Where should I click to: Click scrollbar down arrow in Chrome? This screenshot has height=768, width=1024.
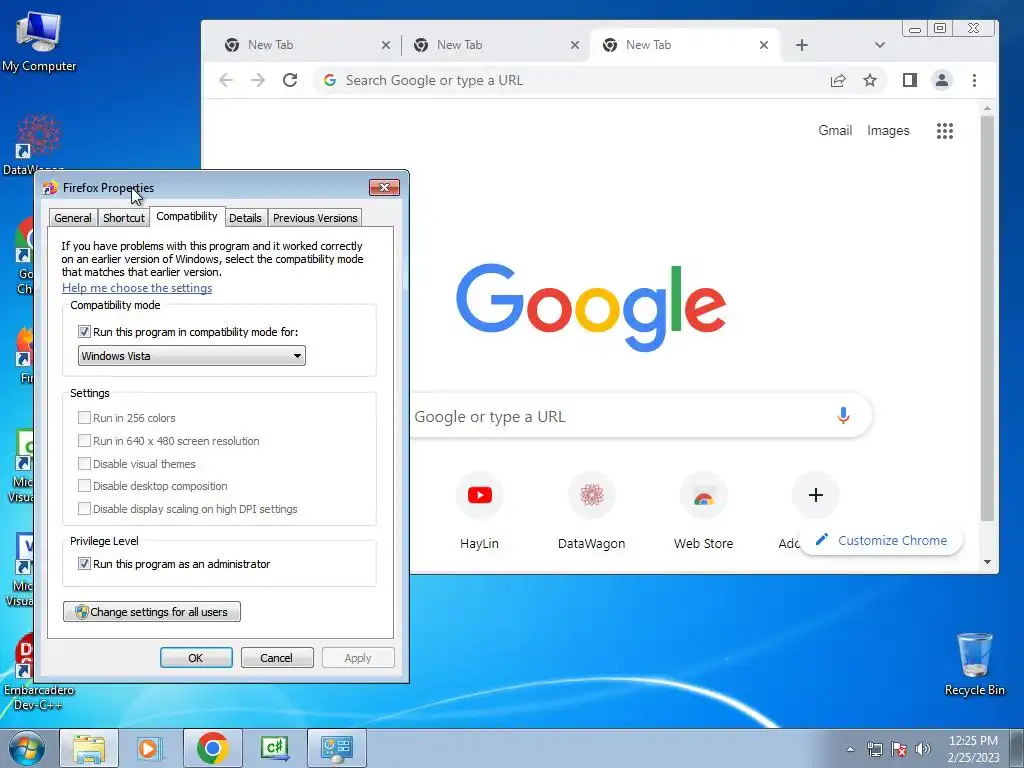[987, 562]
